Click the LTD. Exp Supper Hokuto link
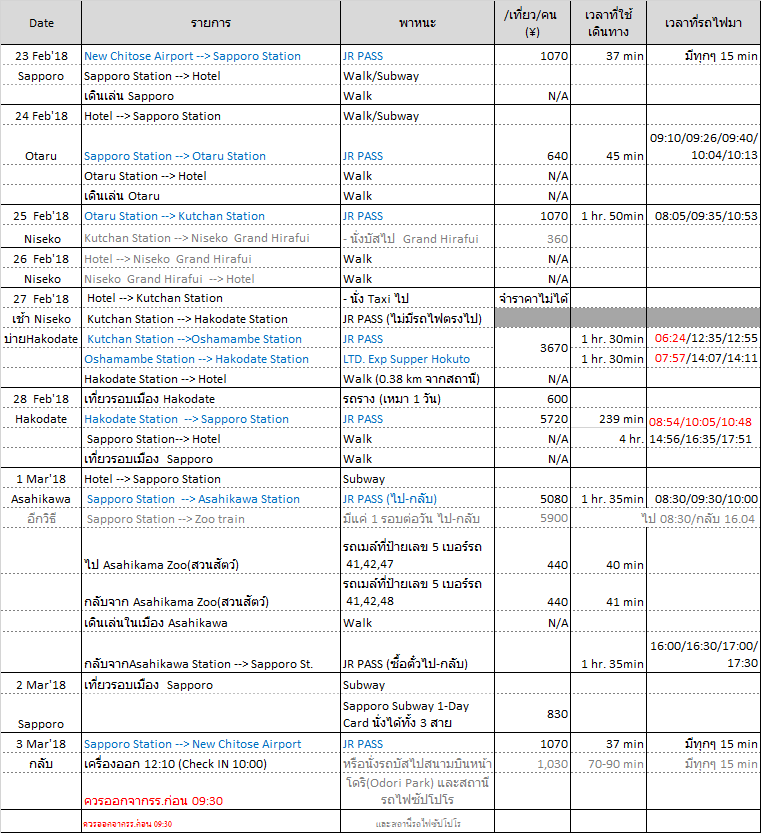Screen dimensions: 766x840 pyautogui.click(x=407, y=359)
